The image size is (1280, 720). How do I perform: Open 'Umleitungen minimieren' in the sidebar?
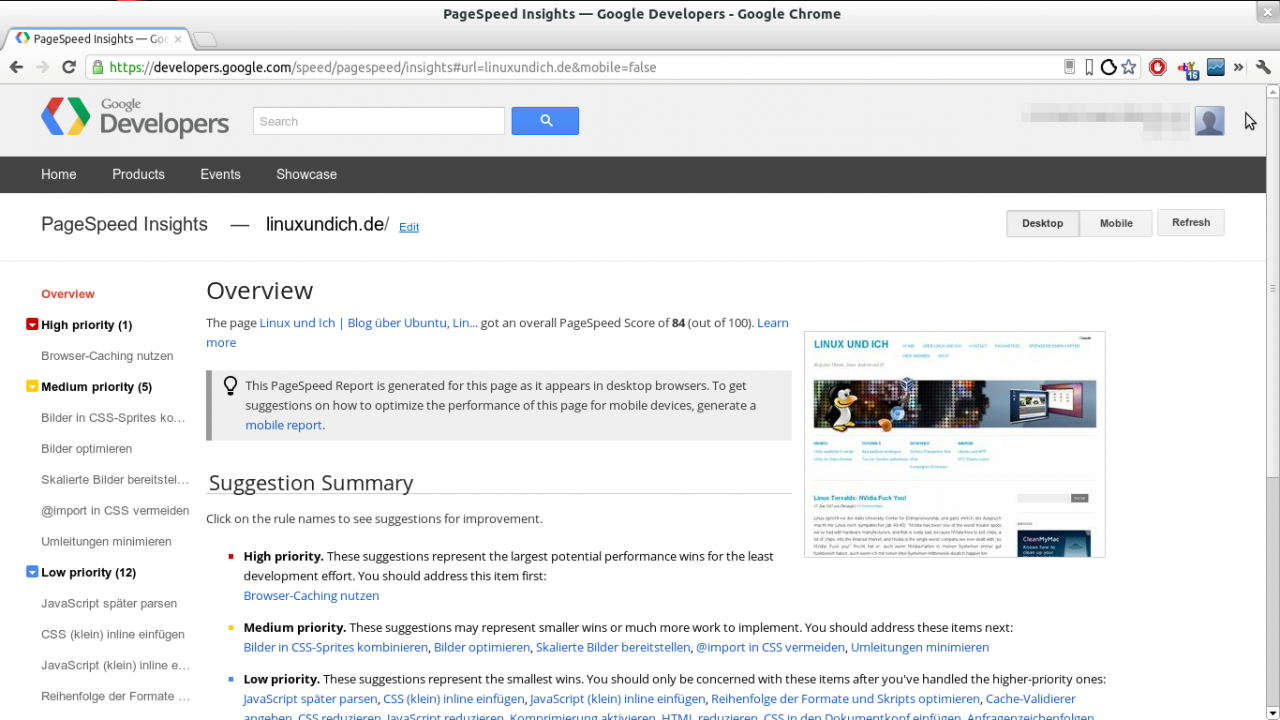pos(106,542)
